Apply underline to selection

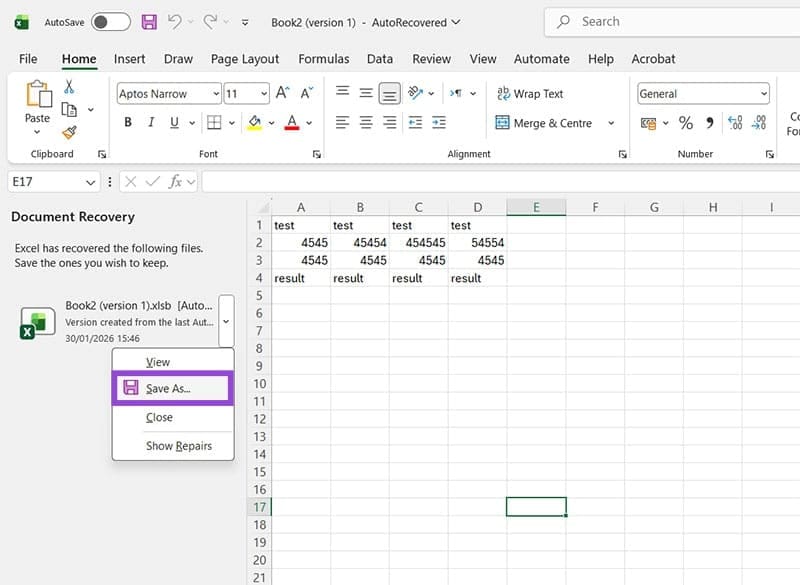click(172, 122)
